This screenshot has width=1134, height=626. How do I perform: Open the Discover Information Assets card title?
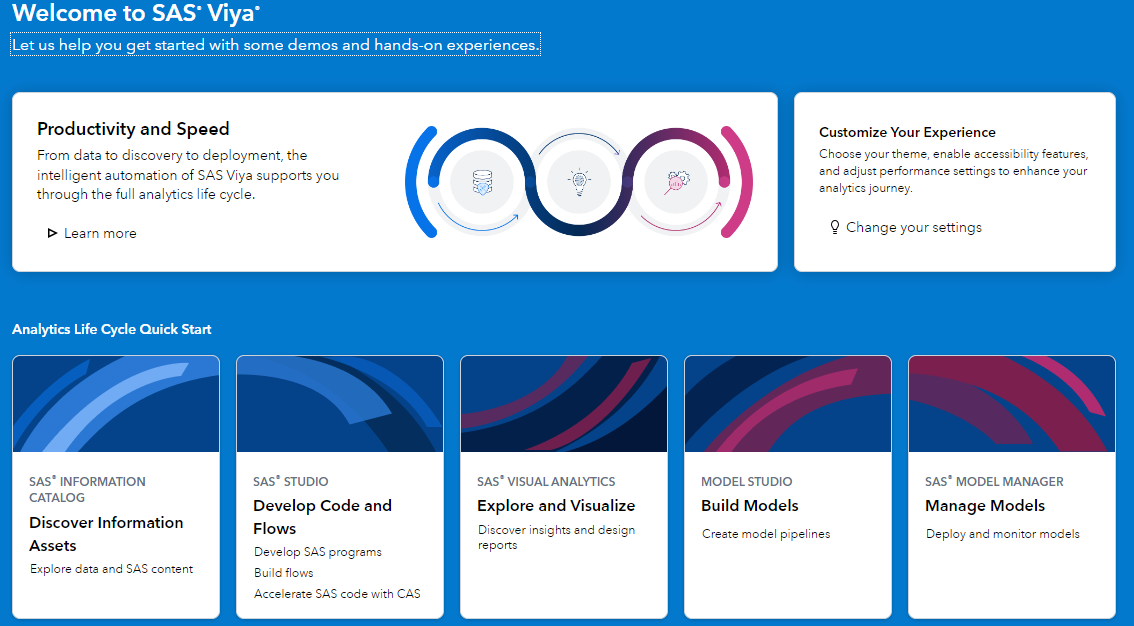(x=106, y=534)
